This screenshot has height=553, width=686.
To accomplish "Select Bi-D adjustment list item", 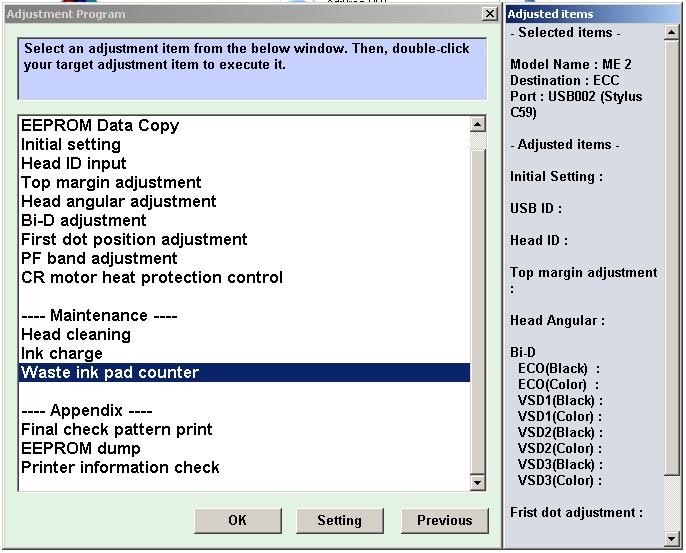I will coord(244,220).
